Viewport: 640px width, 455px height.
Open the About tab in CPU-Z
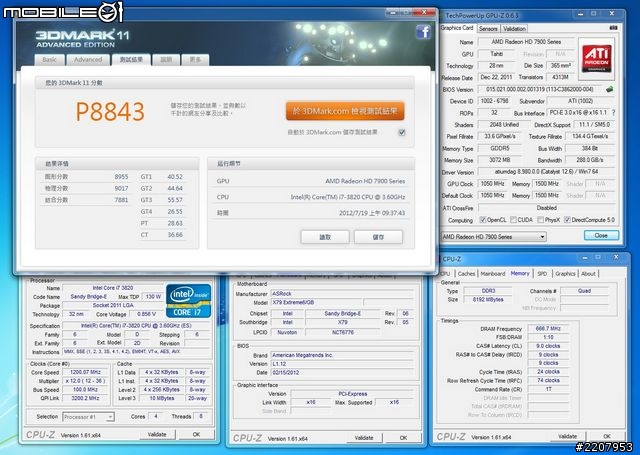tap(588, 274)
